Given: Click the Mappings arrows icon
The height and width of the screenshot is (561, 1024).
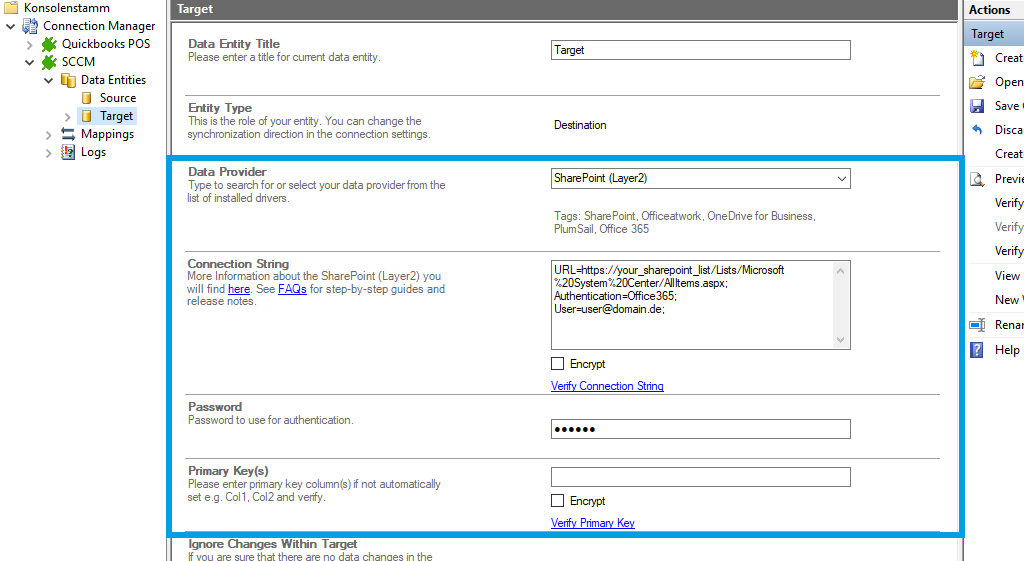Looking at the screenshot, I should (x=68, y=134).
